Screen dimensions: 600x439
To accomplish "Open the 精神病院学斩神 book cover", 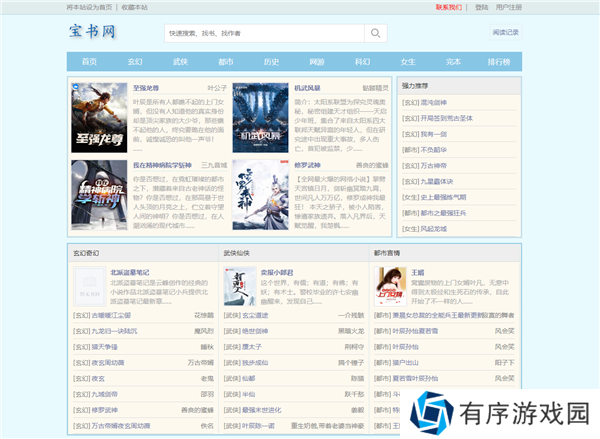I will click(99, 195).
